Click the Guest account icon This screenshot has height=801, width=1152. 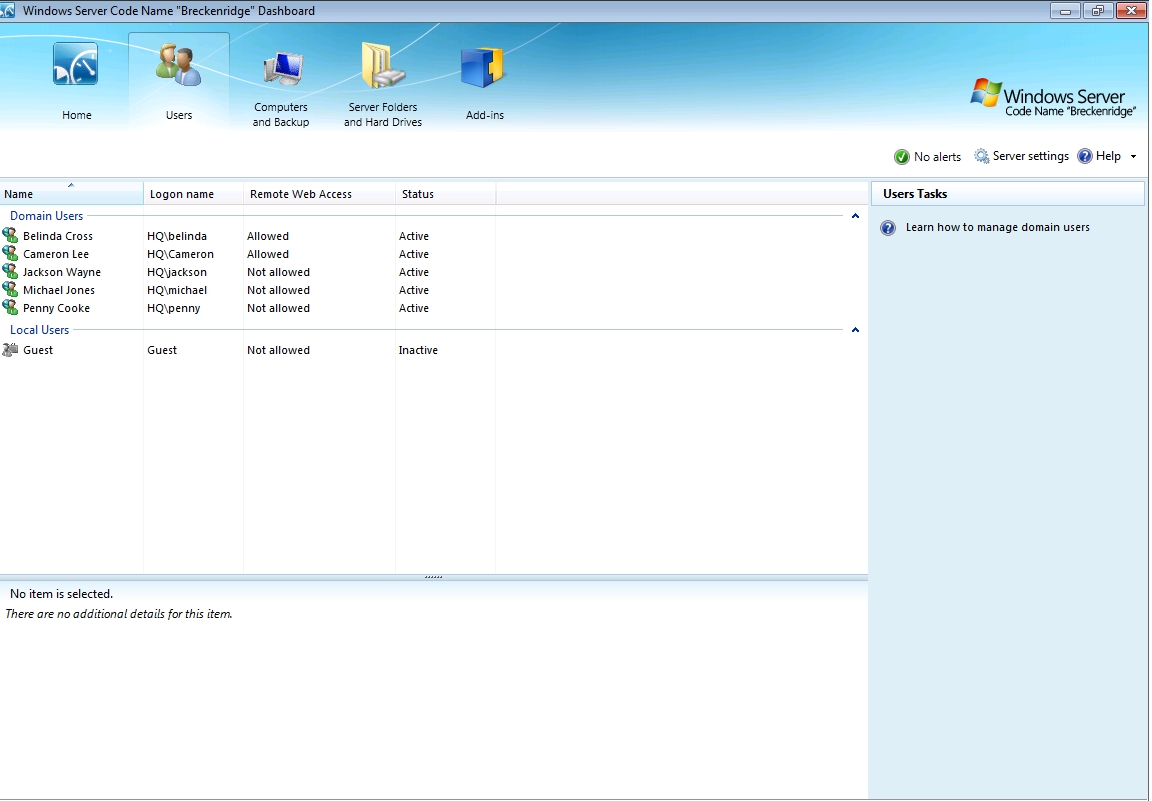pos(10,350)
